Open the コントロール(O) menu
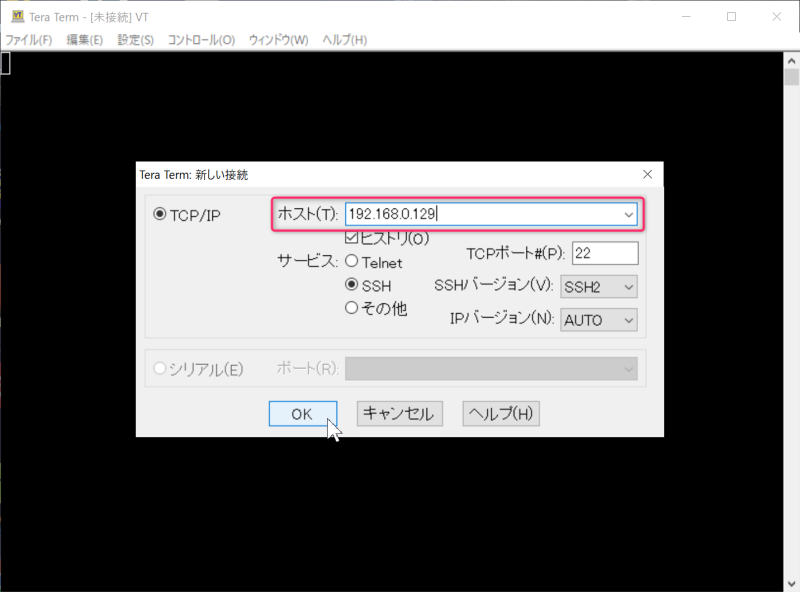 tap(202, 40)
